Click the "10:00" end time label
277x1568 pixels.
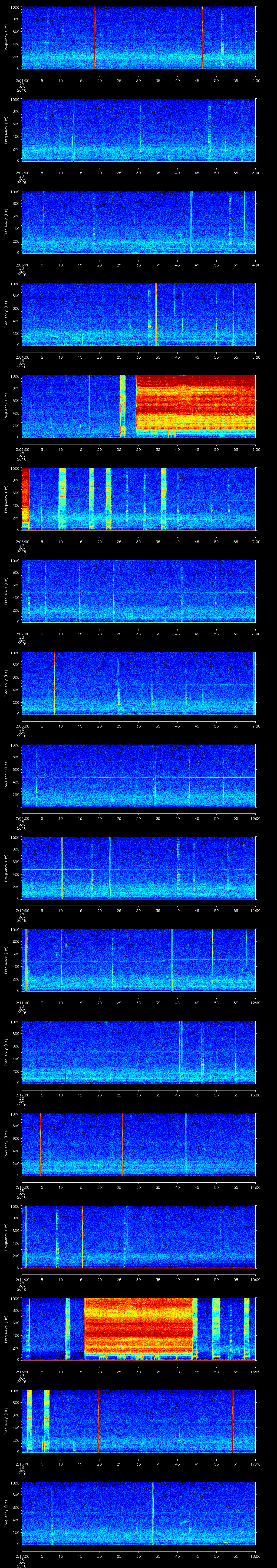pos(255,818)
